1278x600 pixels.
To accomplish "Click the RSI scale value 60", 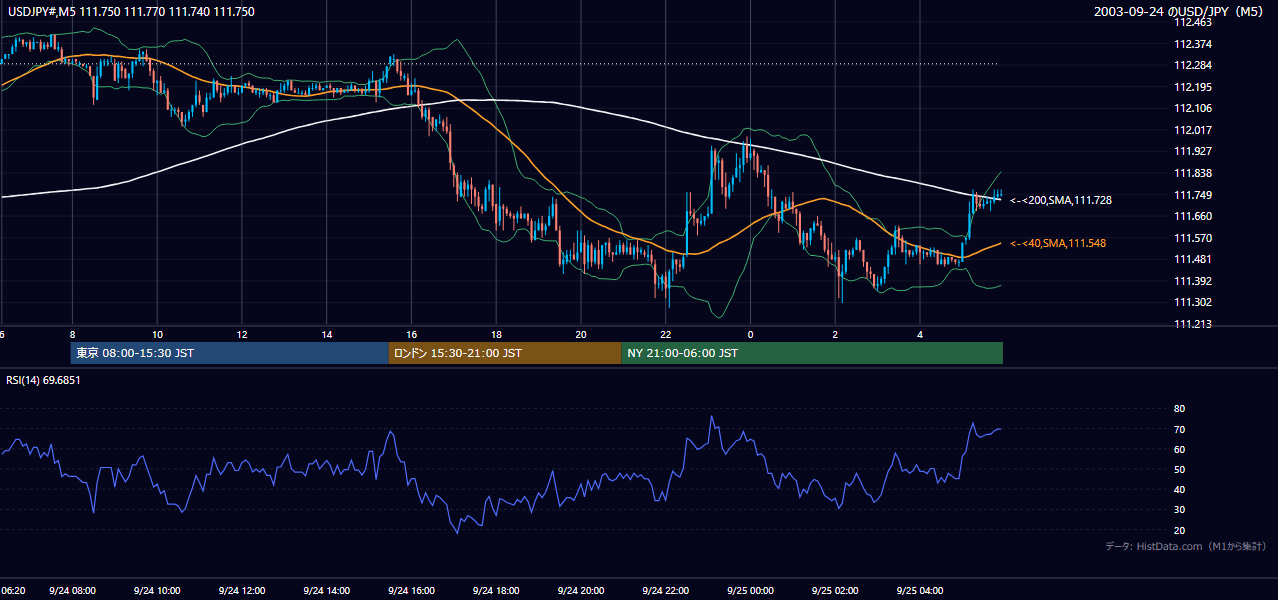I will click(1179, 449).
